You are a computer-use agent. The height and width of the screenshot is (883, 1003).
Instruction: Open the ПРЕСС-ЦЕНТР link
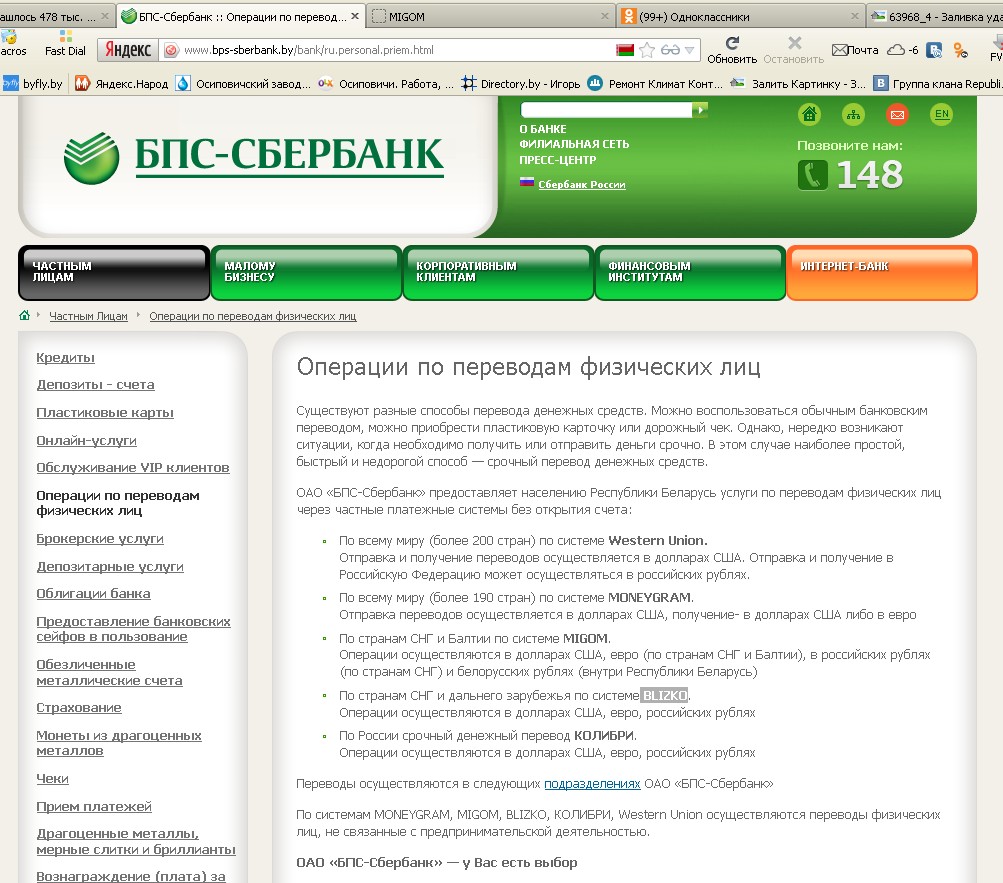[x=558, y=160]
